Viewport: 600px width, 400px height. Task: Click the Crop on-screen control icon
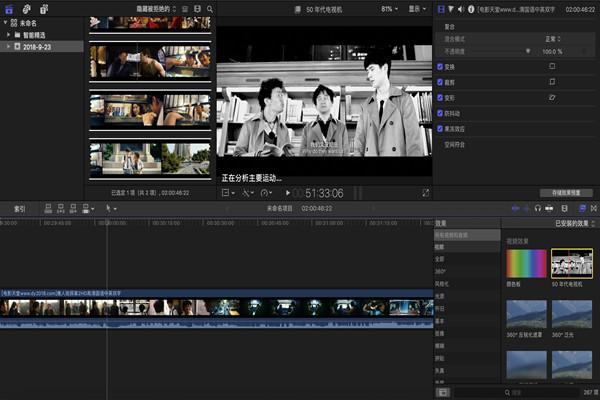click(552, 82)
